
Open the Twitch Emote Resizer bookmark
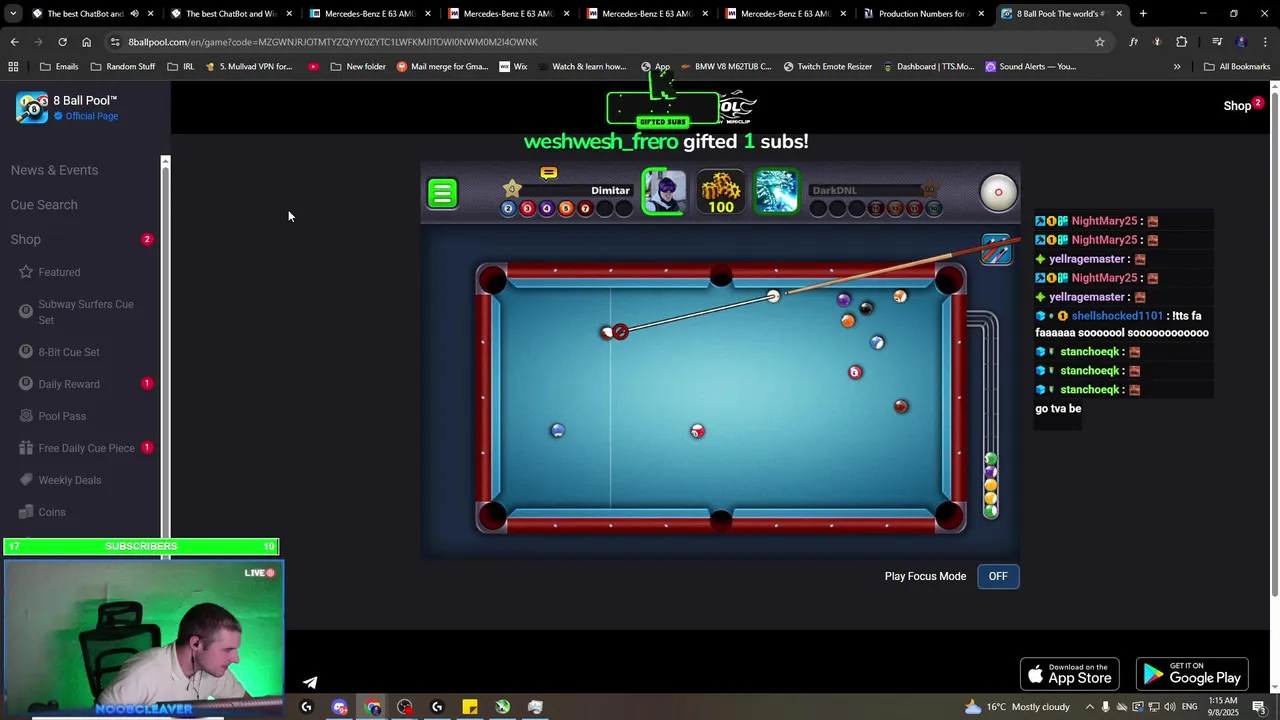[828, 67]
